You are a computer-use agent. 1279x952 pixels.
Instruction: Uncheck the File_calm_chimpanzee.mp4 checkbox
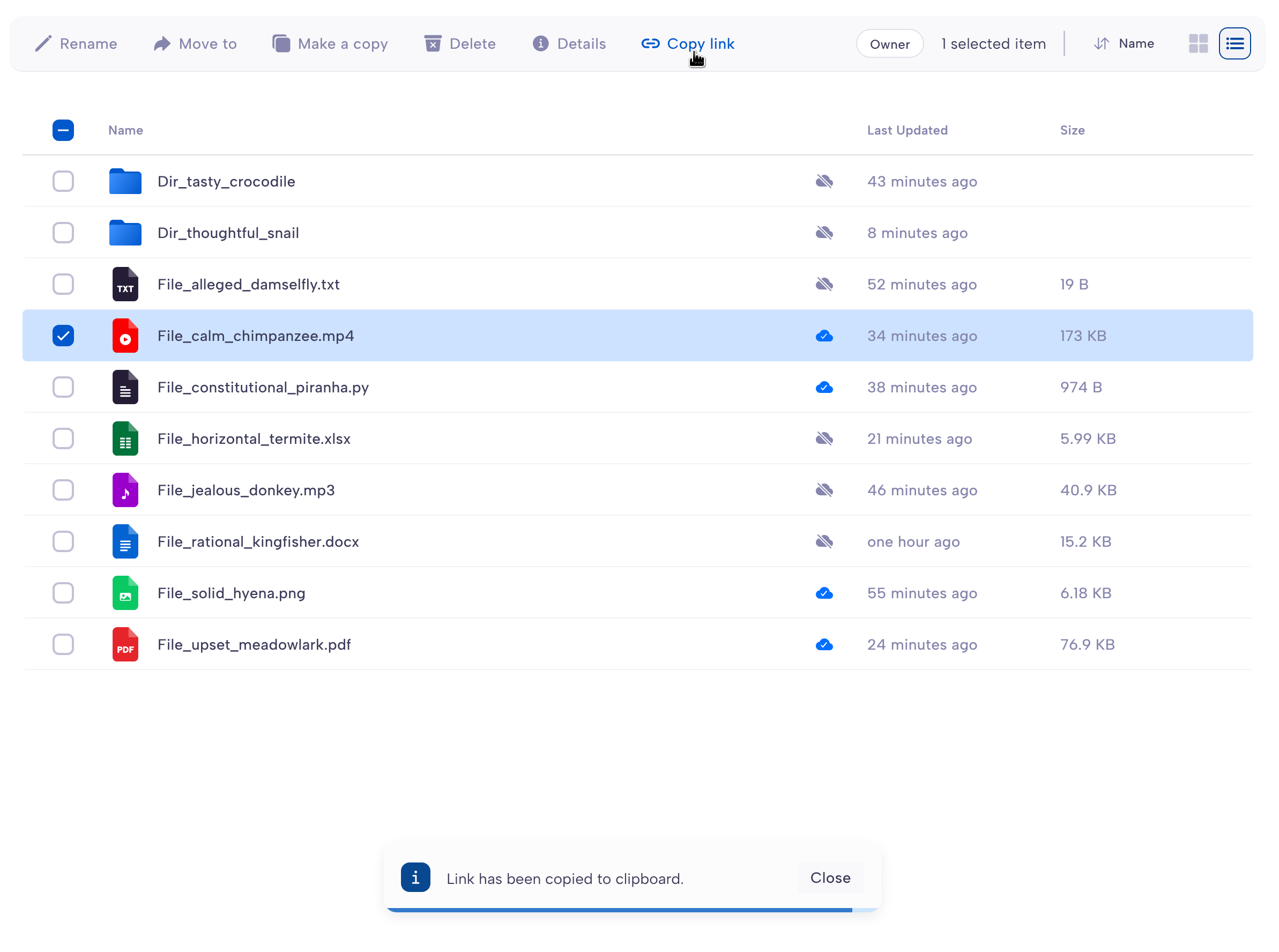coord(63,336)
